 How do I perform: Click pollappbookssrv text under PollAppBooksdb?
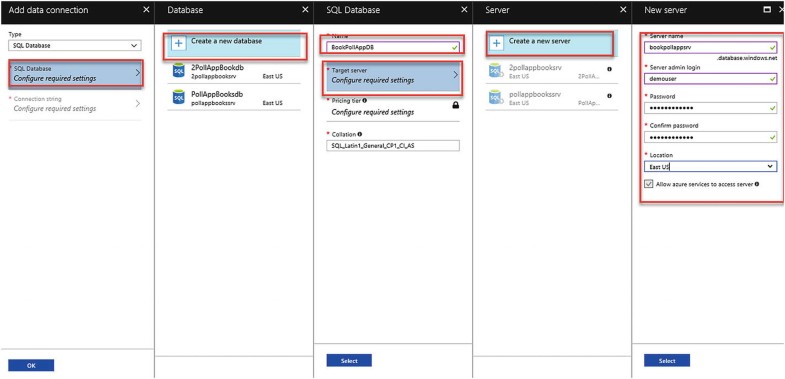(x=213, y=103)
